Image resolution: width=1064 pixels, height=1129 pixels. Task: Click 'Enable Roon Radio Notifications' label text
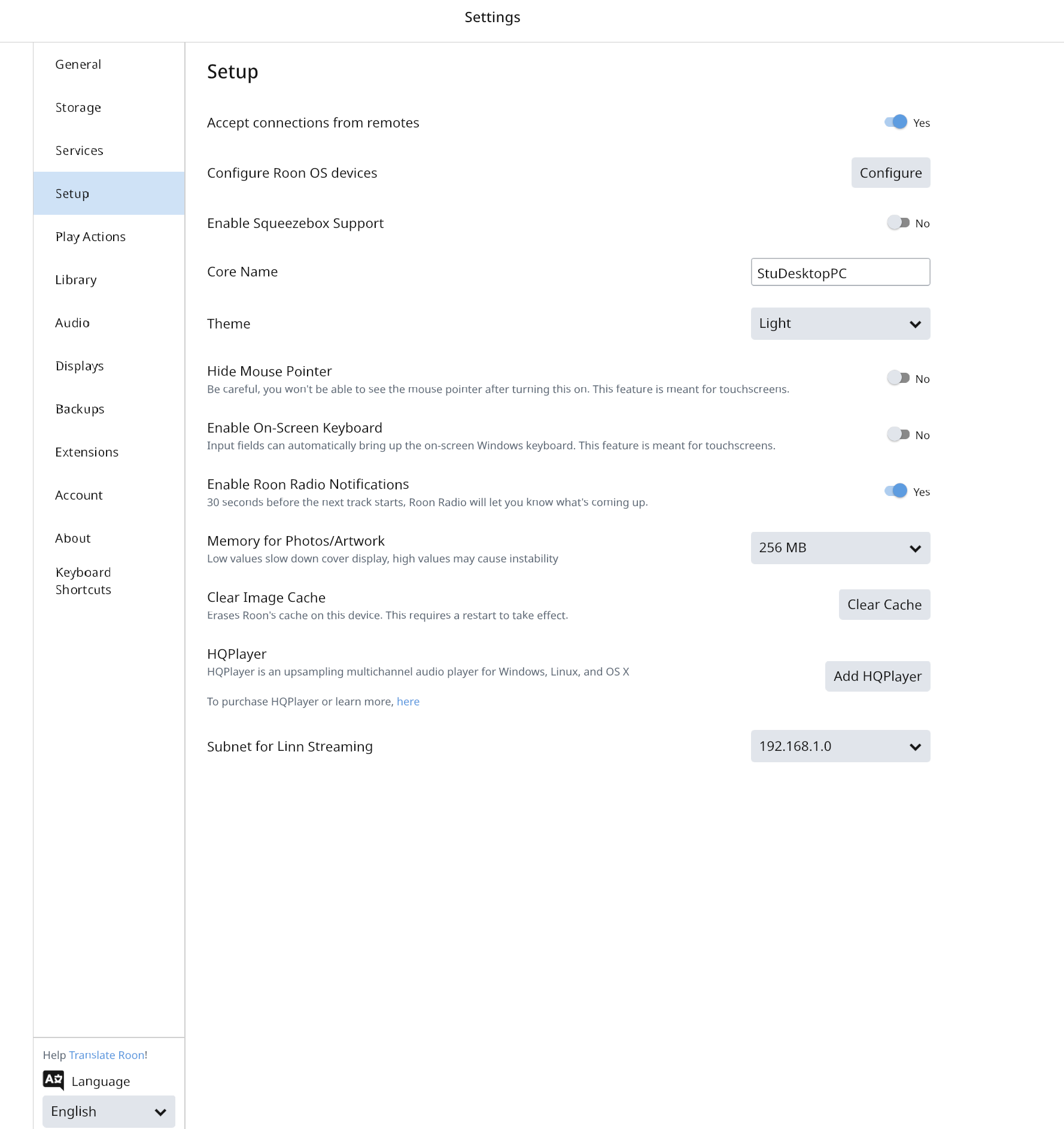308,484
